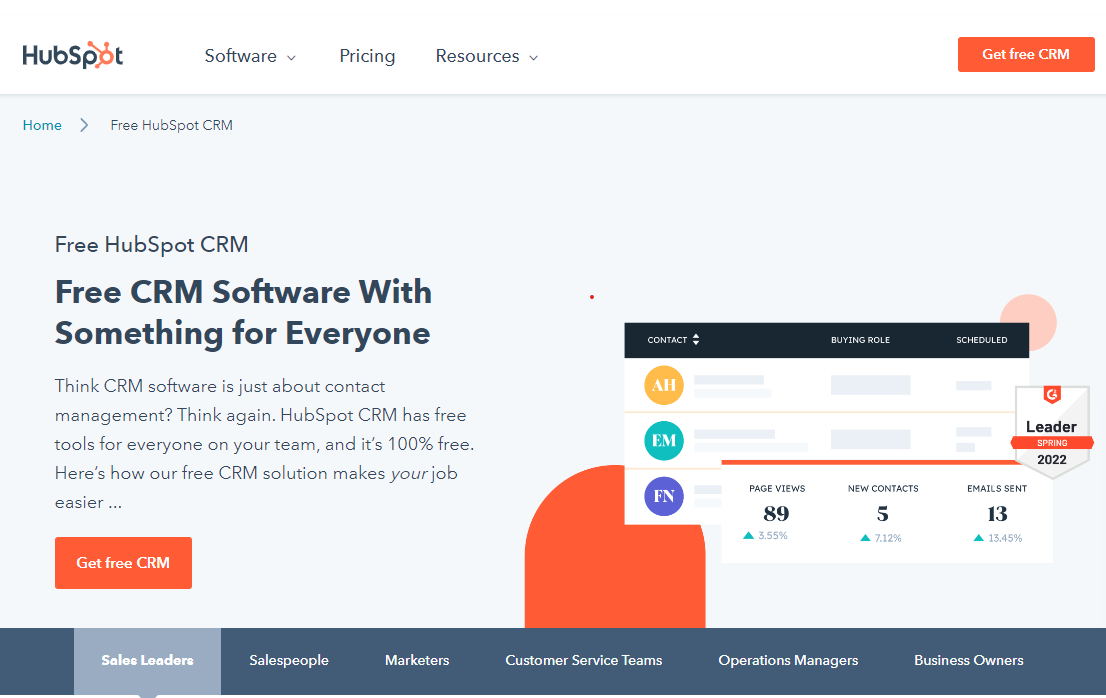The height and width of the screenshot is (698, 1106).
Task: Click the EMAILS SENT value 13
Action: (x=997, y=513)
